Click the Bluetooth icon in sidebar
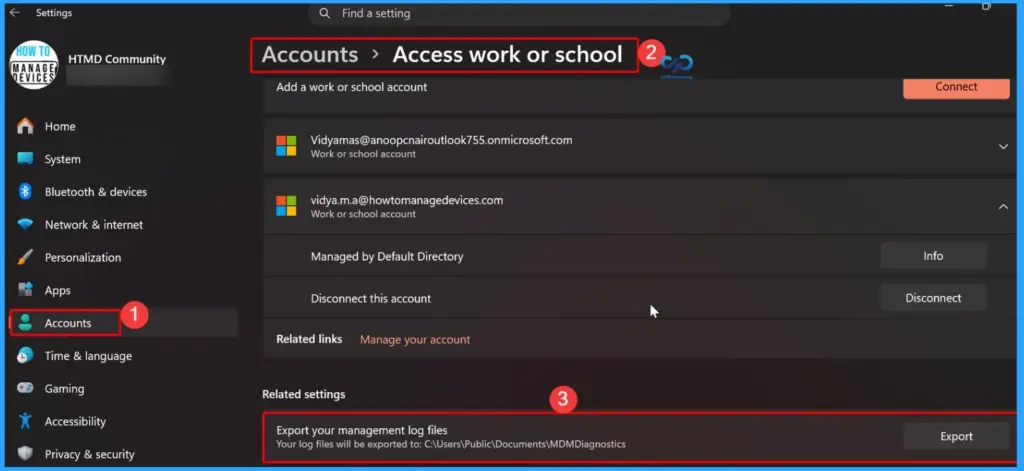Screen dimensions: 1024x471 [25, 191]
